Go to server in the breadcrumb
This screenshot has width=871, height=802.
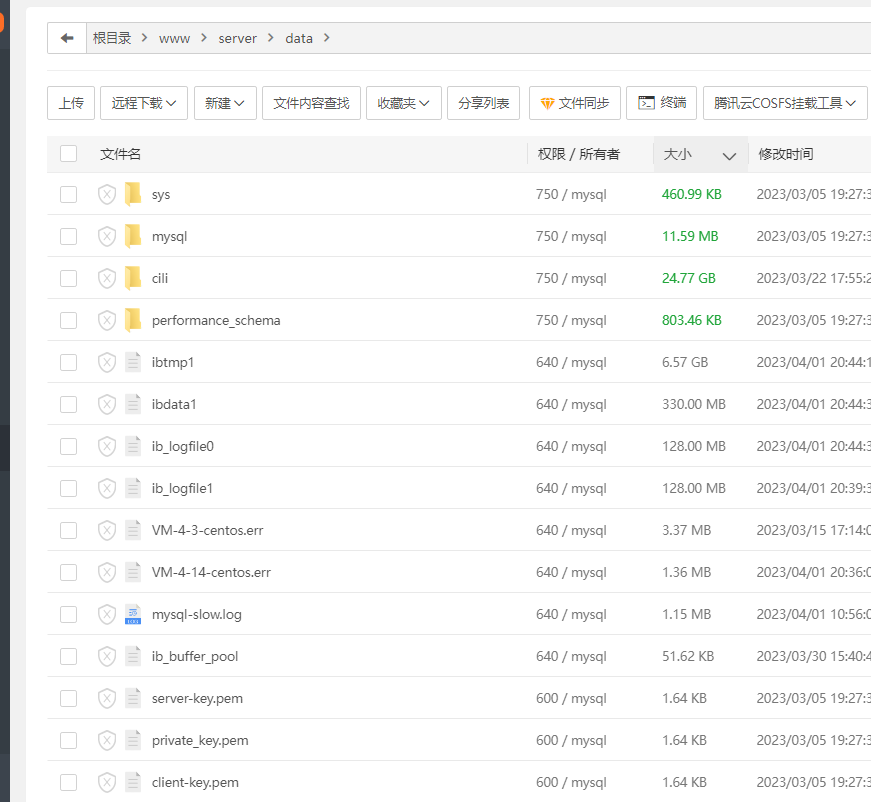pyautogui.click(x=238, y=38)
